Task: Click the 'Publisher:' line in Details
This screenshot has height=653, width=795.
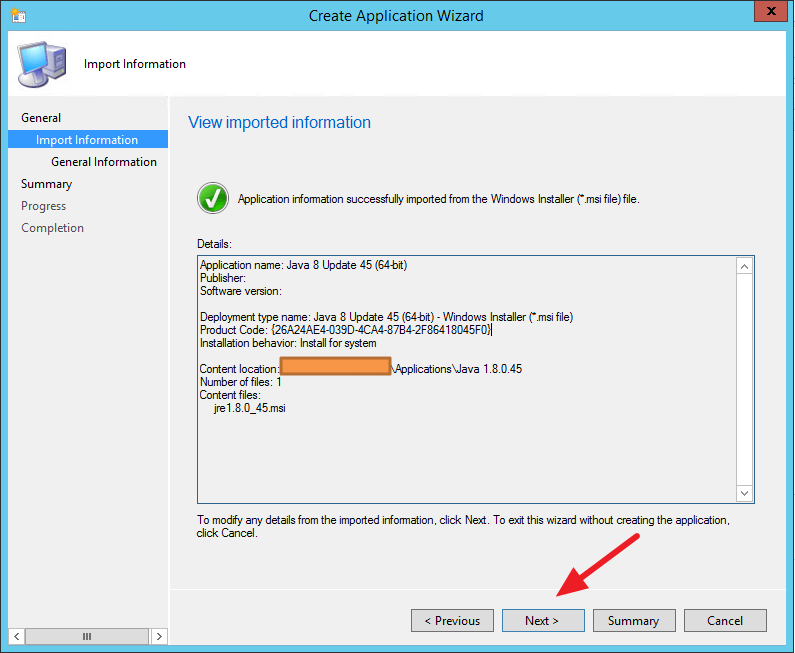Action: 223,278
